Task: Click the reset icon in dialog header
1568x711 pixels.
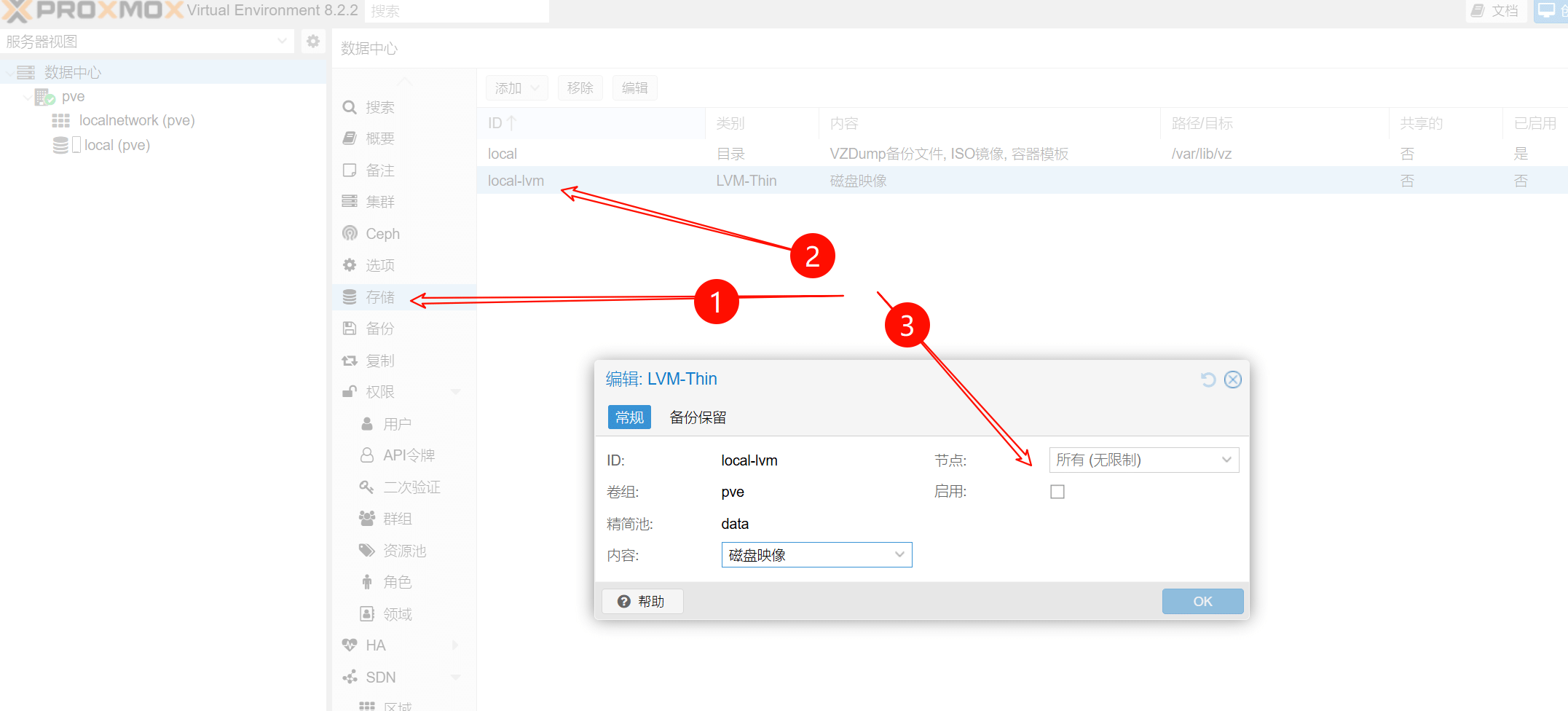Action: click(x=1208, y=380)
